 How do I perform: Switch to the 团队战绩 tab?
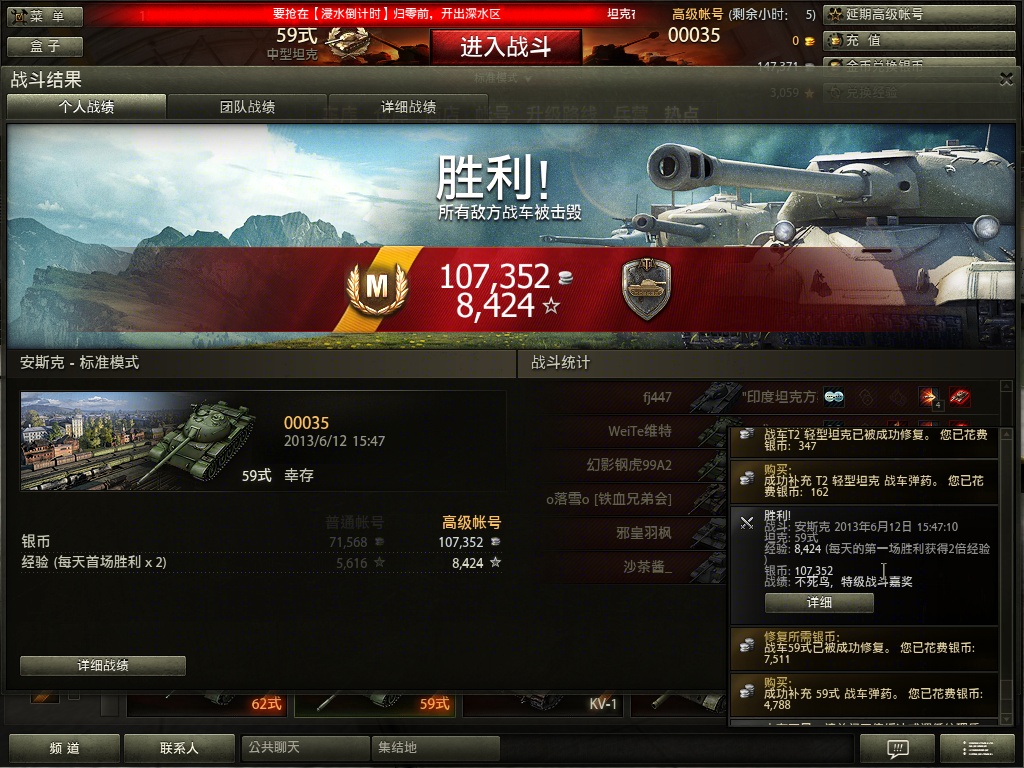tap(247, 106)
